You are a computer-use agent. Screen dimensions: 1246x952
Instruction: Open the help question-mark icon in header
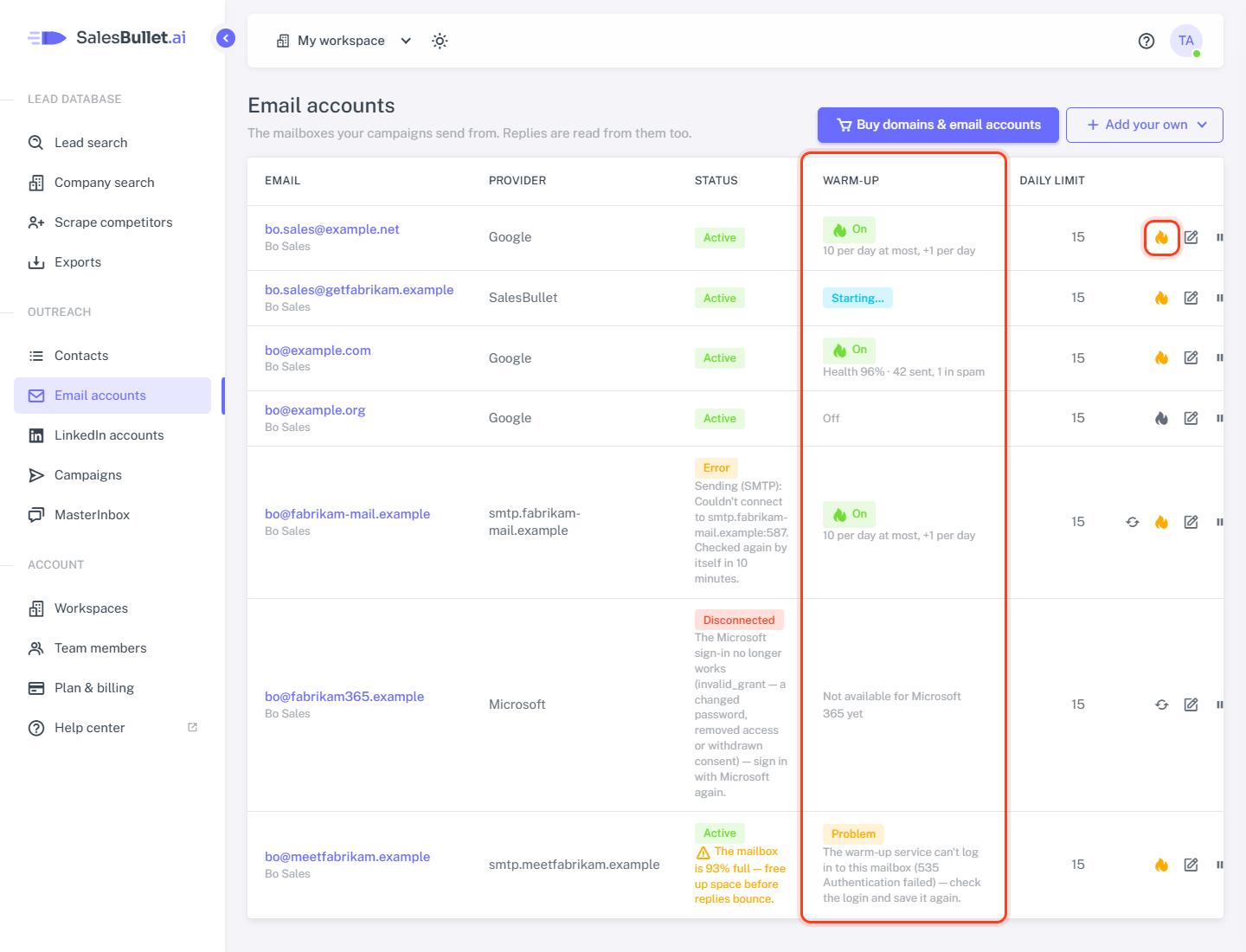tap(1146, 41)
